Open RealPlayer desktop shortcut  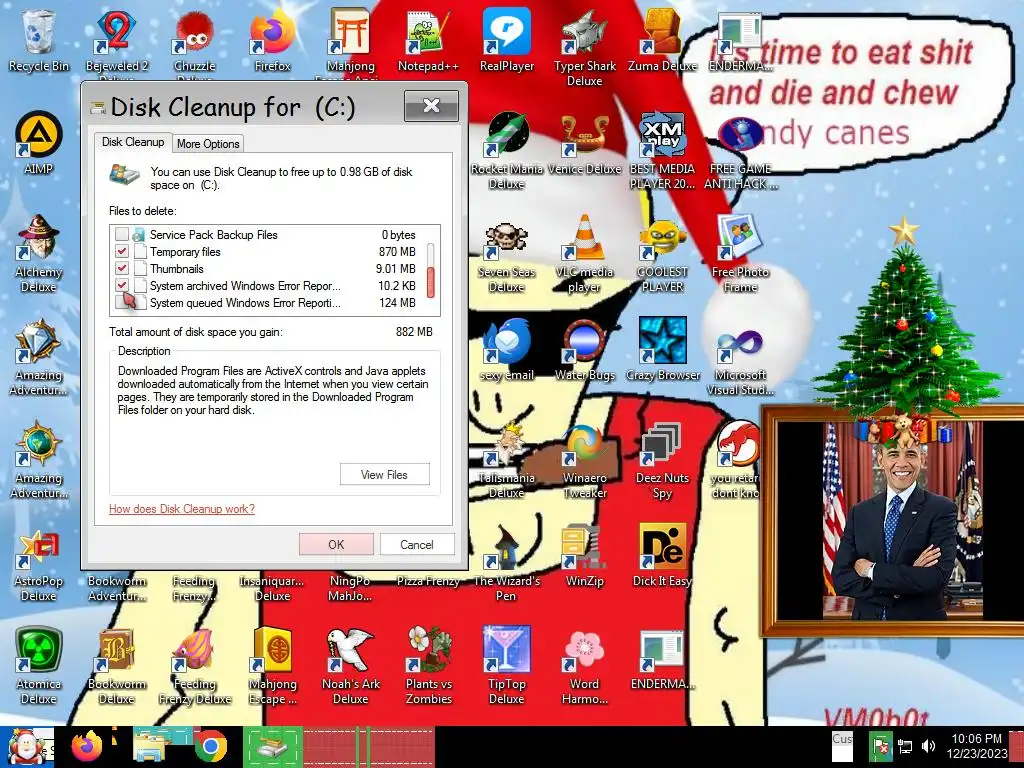(x=507, y=39)
